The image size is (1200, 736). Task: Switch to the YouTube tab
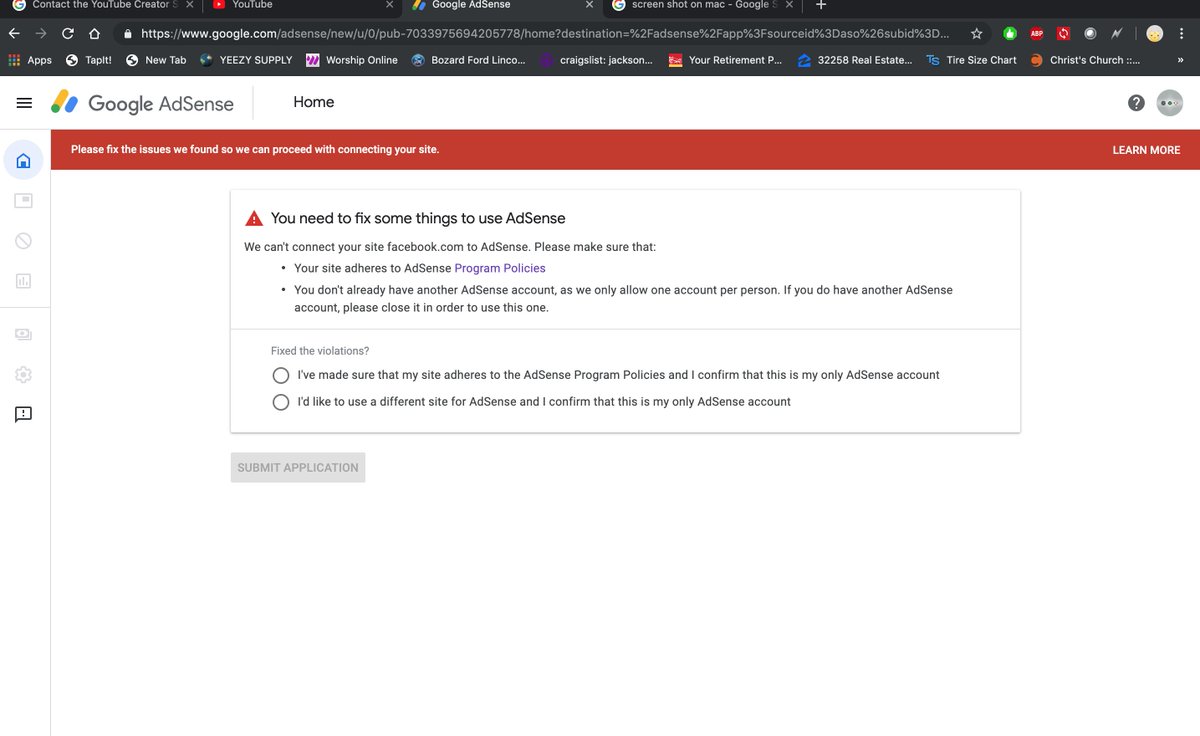point(300,5)
